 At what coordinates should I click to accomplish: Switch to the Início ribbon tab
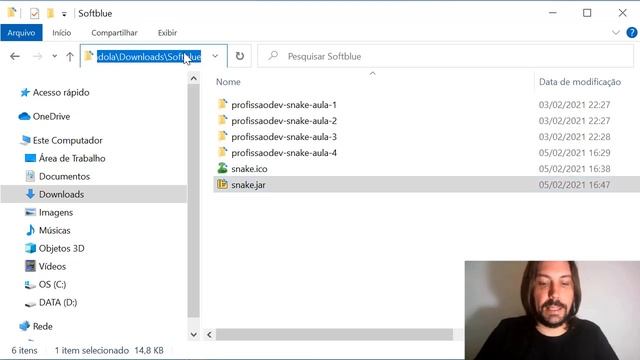click(x=62, y=33)
